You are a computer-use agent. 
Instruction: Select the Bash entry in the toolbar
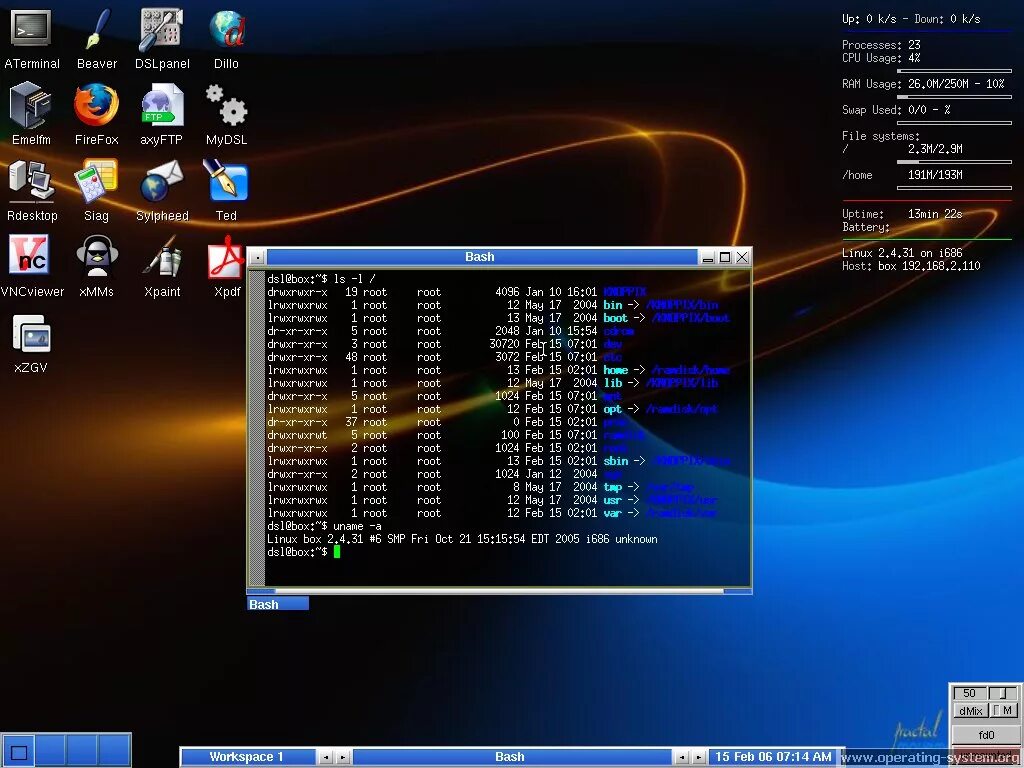(x=511, y=757)
